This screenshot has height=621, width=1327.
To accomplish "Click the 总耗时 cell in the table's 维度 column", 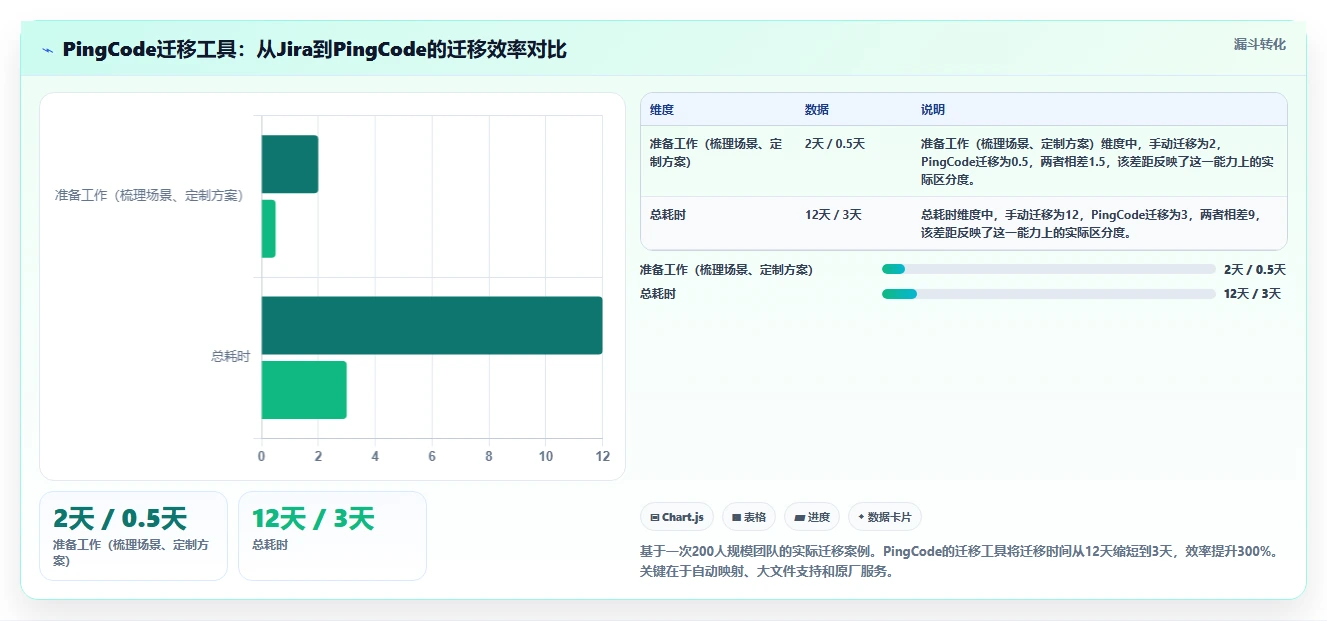I will pyautogui.click(x=667, y=215).
